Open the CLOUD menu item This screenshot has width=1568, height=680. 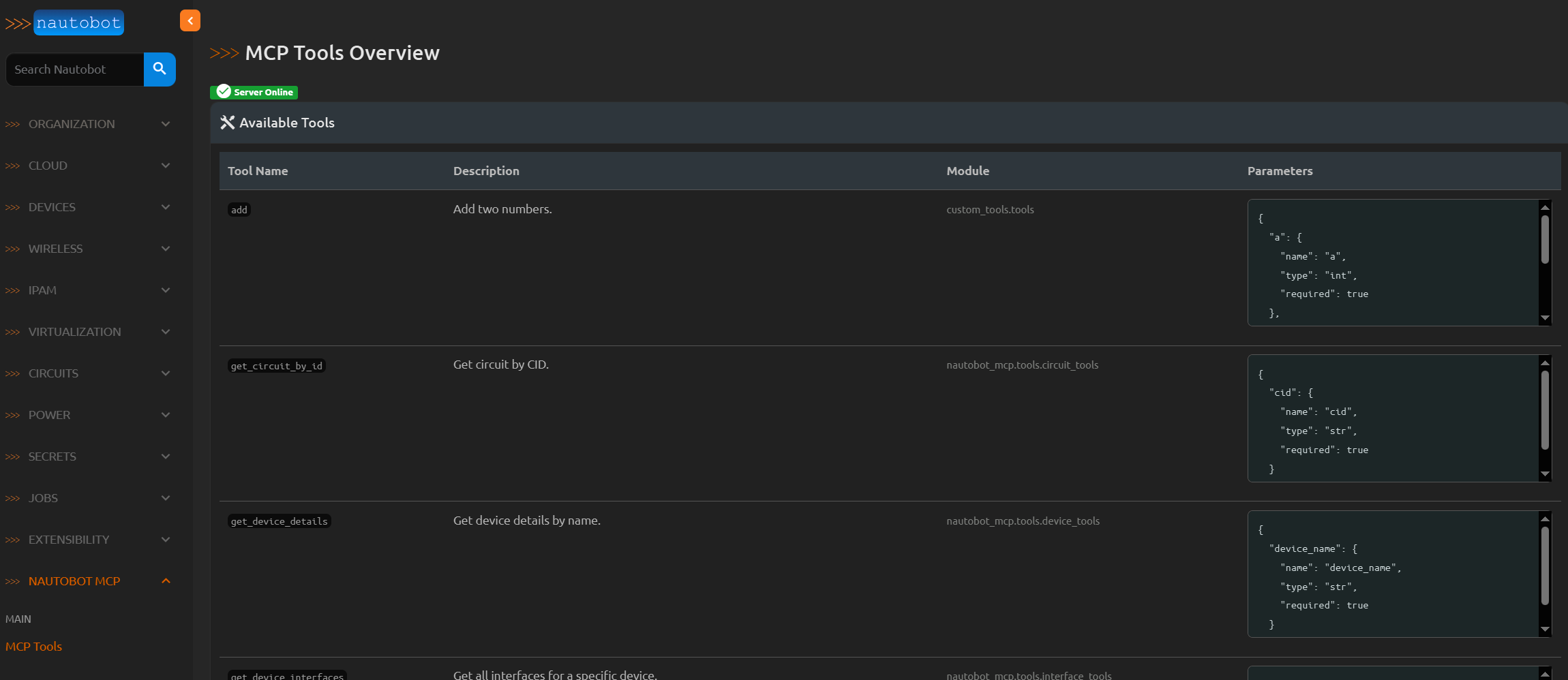48,166
